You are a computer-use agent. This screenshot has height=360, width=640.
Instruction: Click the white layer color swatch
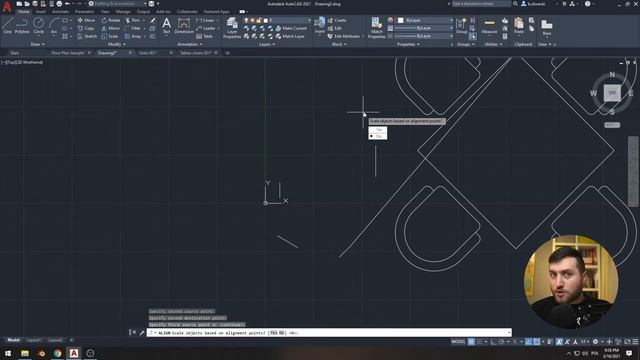point(266,20)
